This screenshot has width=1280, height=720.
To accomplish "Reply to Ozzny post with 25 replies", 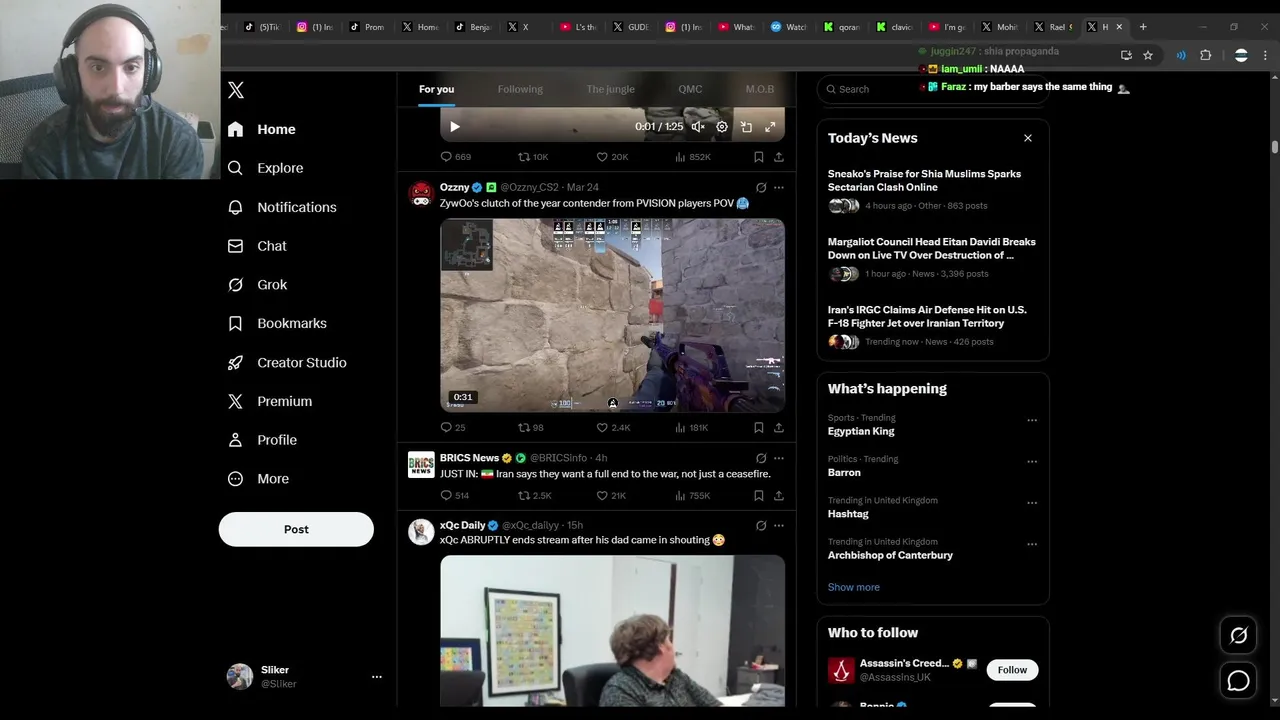I will click(x=453, y=428).
